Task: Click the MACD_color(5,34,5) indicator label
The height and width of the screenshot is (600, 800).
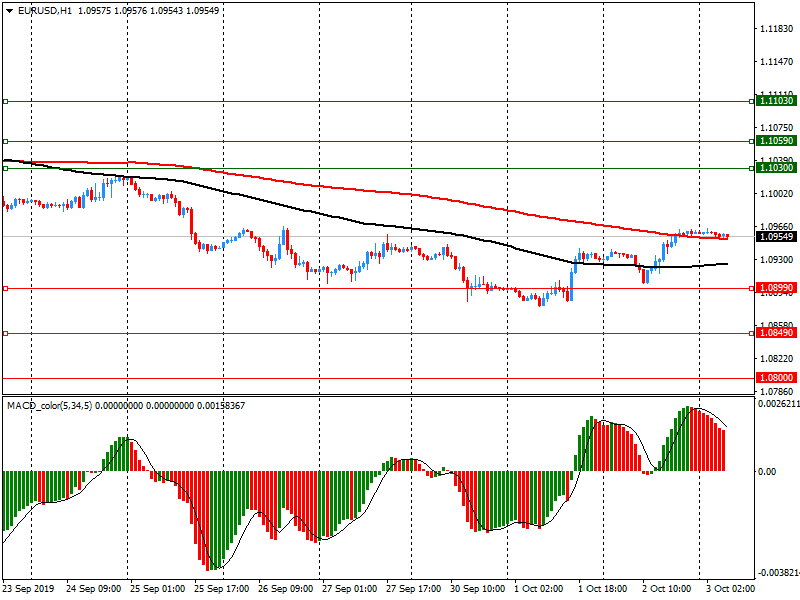Action: (49, 406)
